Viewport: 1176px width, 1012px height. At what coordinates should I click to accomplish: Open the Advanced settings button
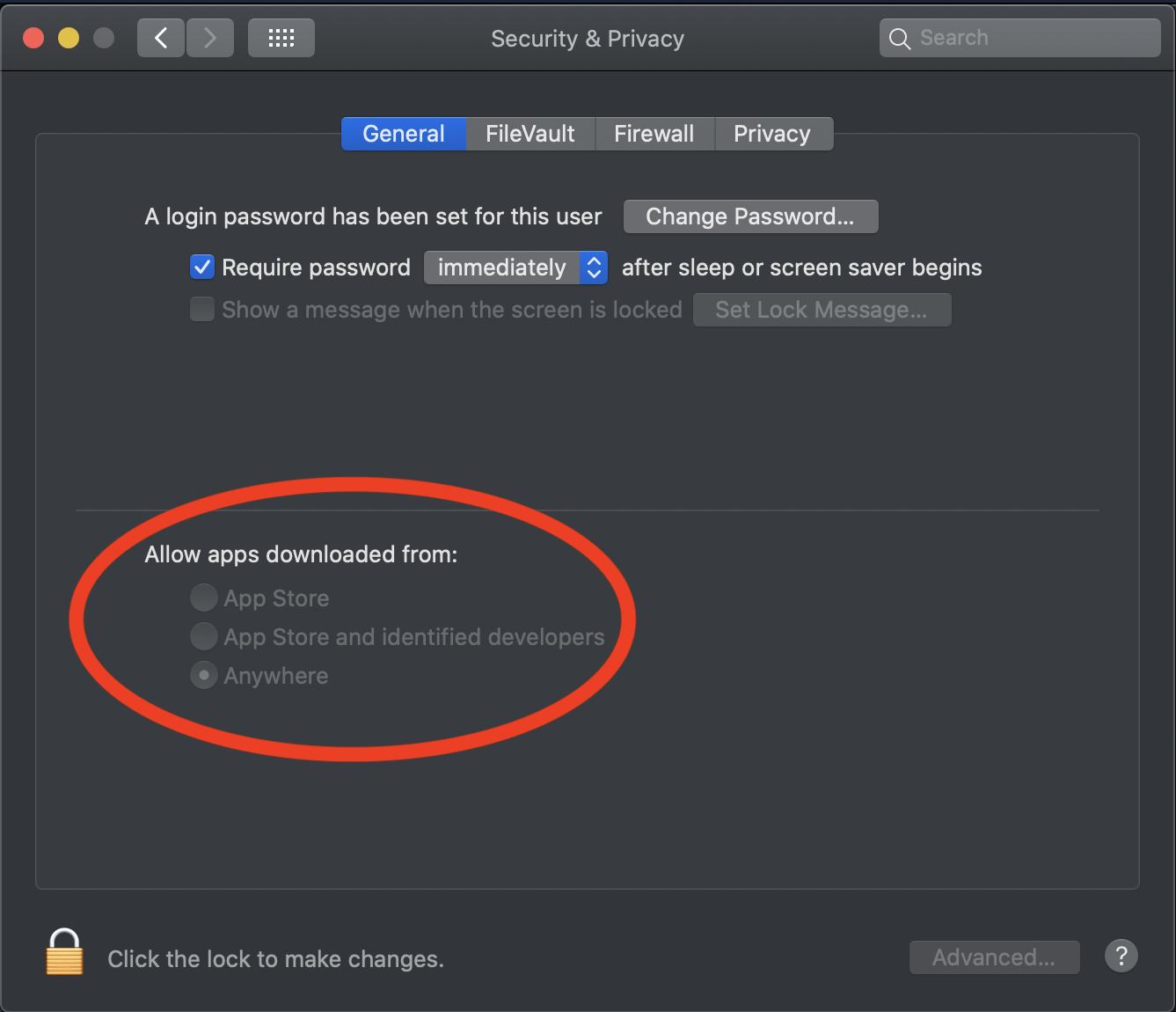(994, 957)
